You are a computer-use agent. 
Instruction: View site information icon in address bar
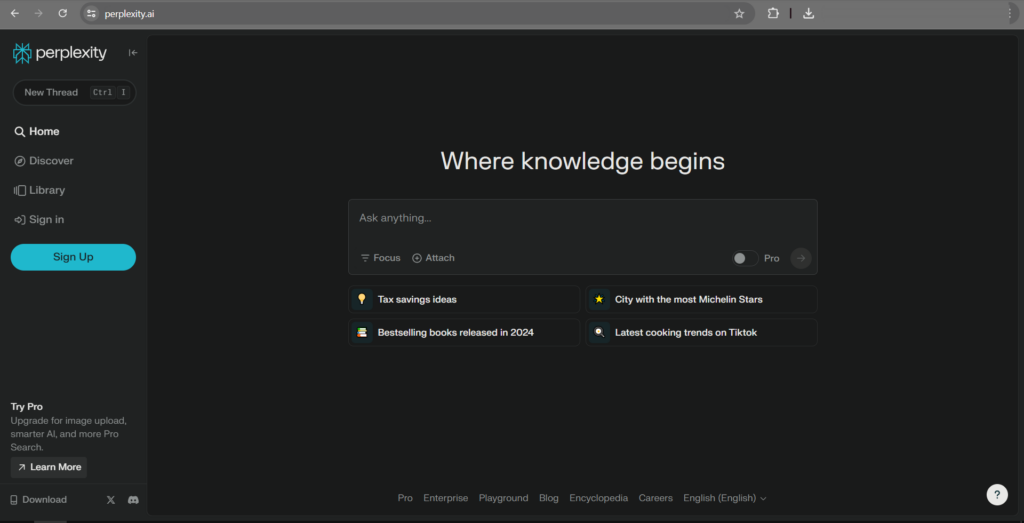coord(91,13)
